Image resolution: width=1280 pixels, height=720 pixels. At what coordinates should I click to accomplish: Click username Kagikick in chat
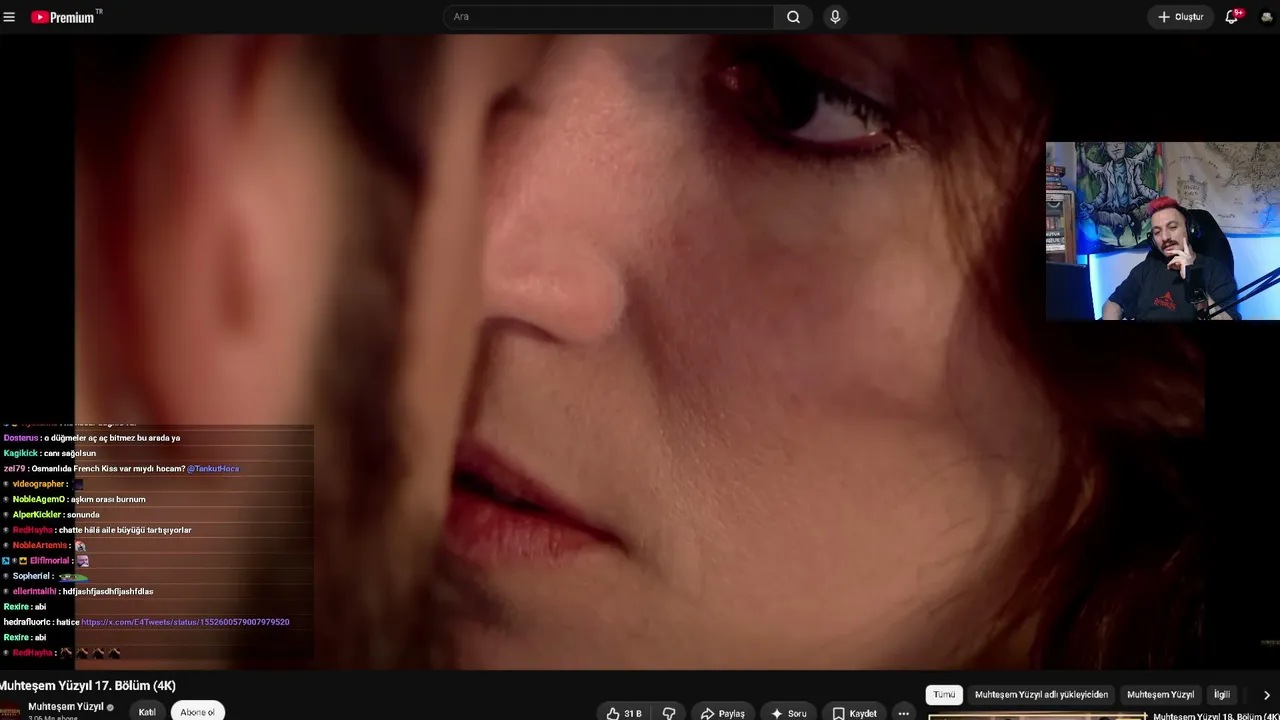tap(21, 453)
